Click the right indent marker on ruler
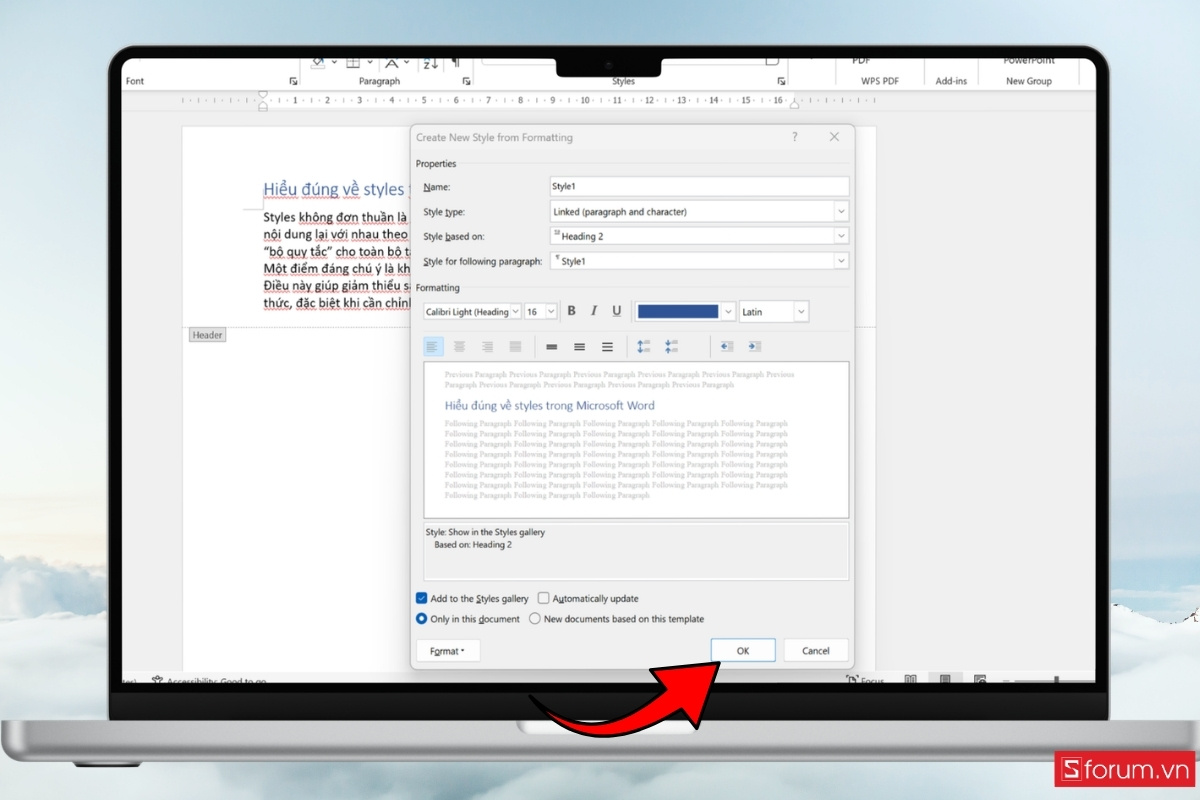The width and height of the screenshot is (1200, 800). click(794, 104)
